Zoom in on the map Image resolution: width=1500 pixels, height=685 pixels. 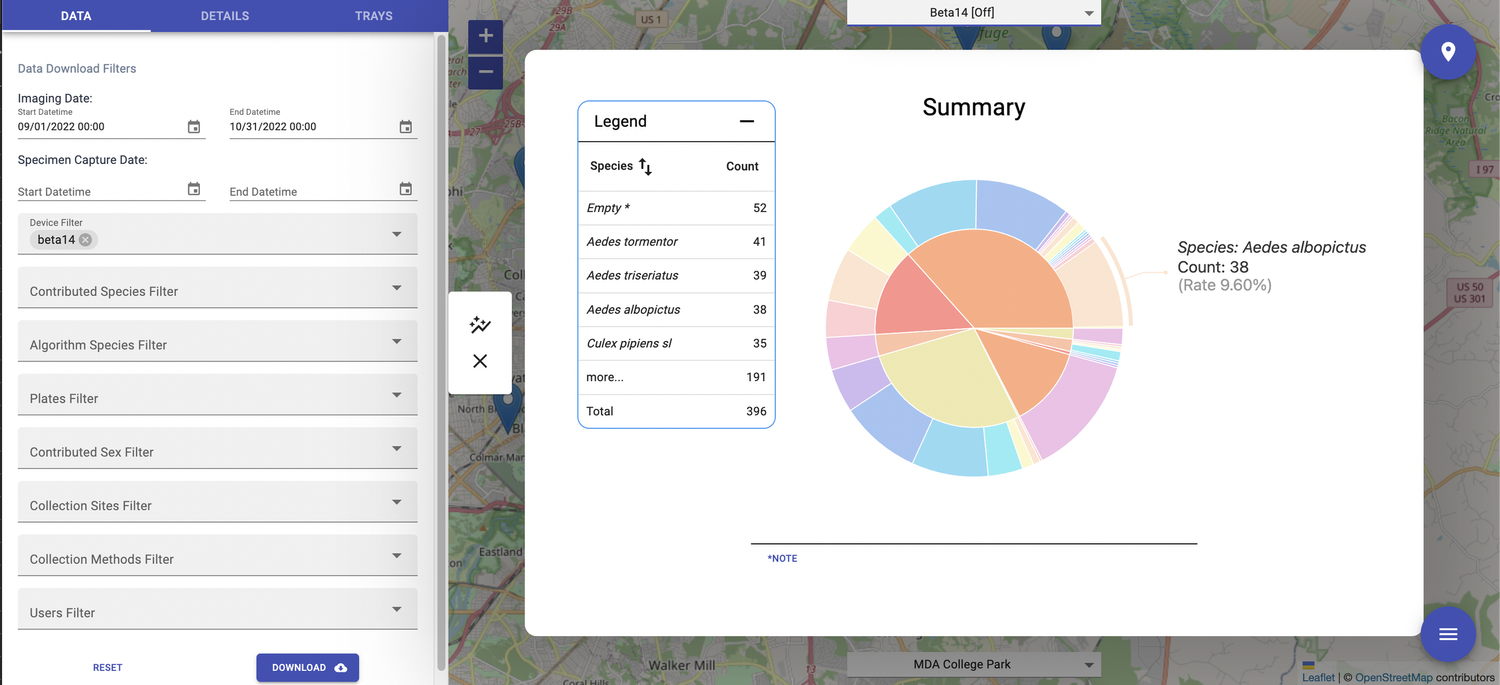coord(486,37)
